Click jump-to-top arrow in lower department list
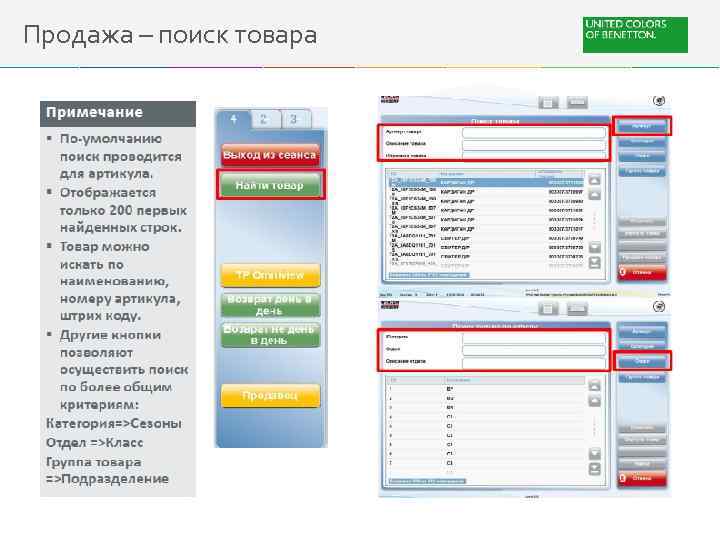 (x=594, y=386)
